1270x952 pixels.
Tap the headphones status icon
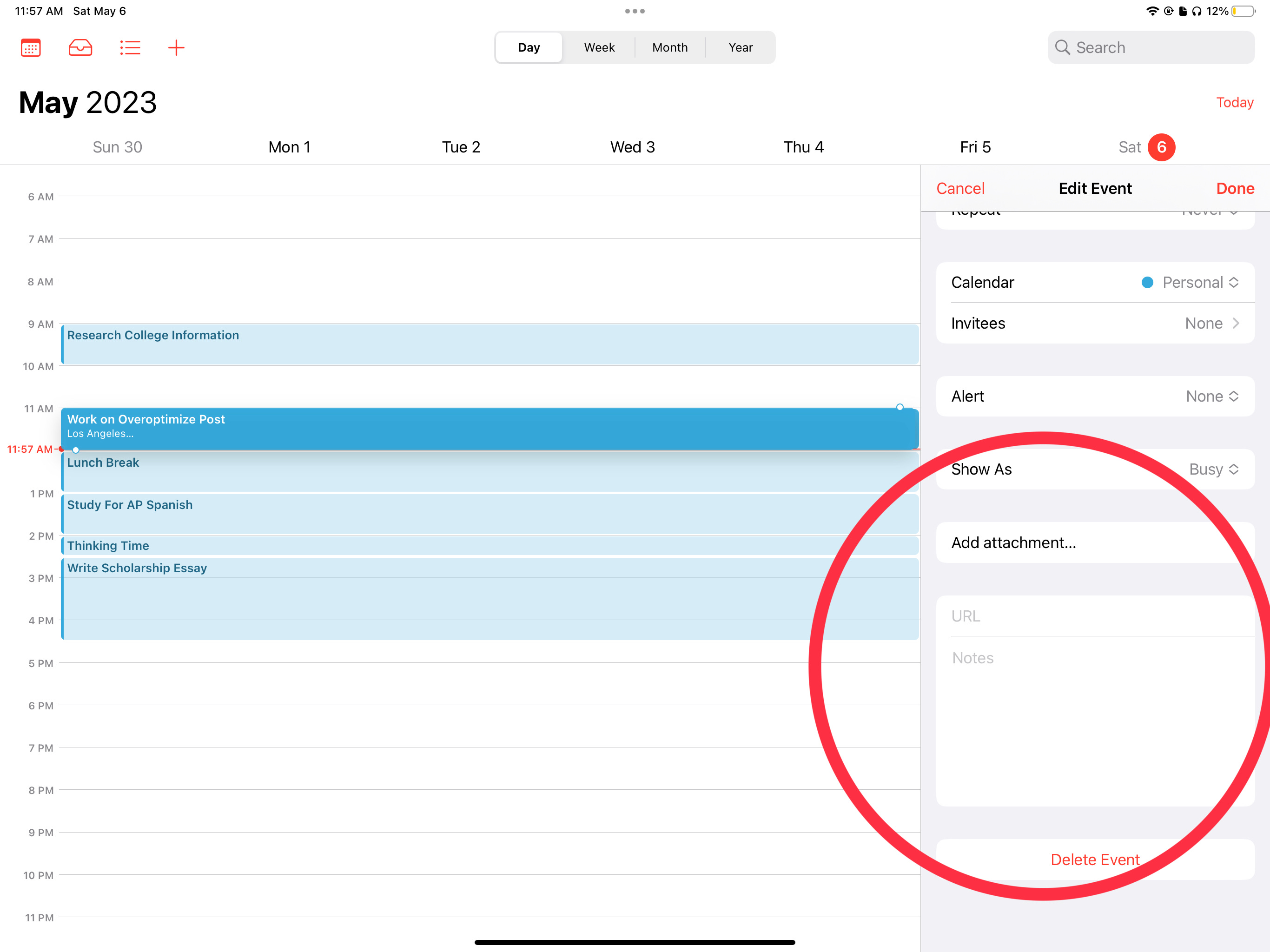click(1197, 11)
